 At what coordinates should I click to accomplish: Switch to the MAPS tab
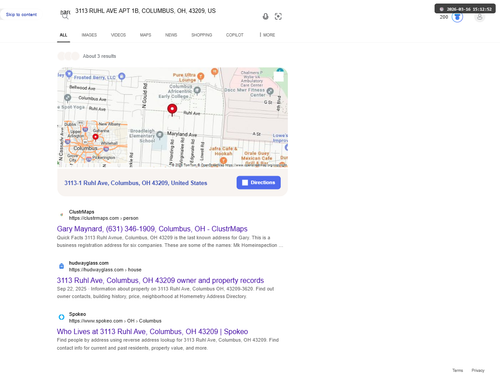point(145,35)
